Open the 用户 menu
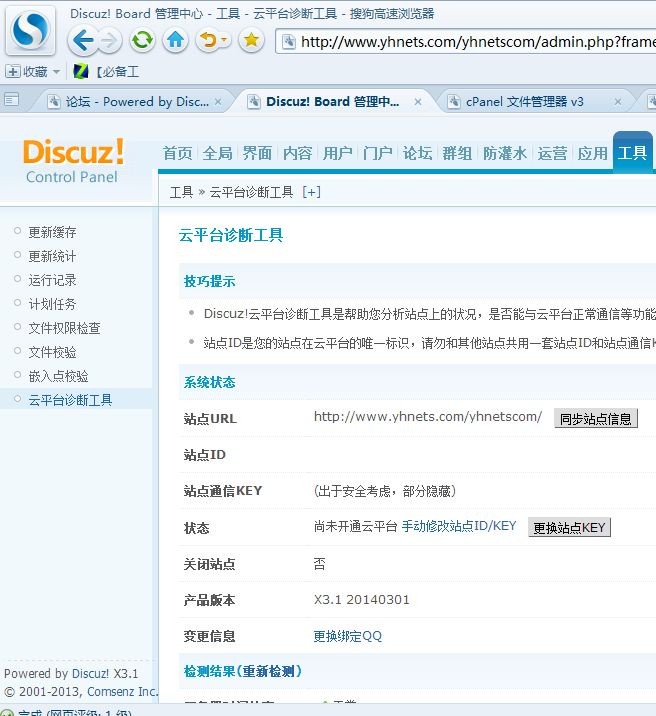Image resolution: width=656 pixels, height=716 pixels. pos(337,153)
